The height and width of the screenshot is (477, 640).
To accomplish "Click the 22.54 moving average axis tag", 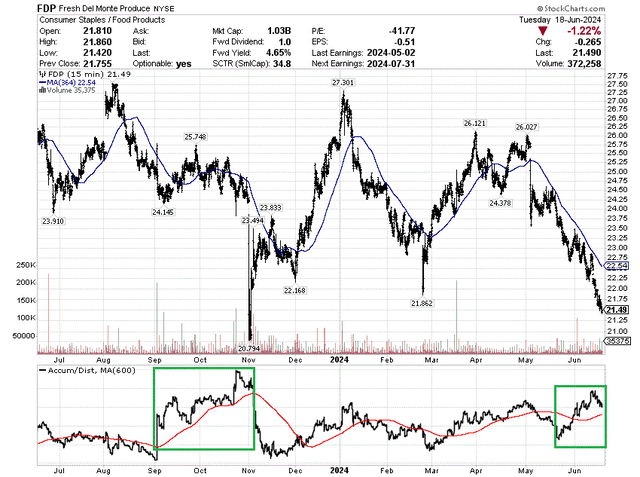I will point(616,266).
